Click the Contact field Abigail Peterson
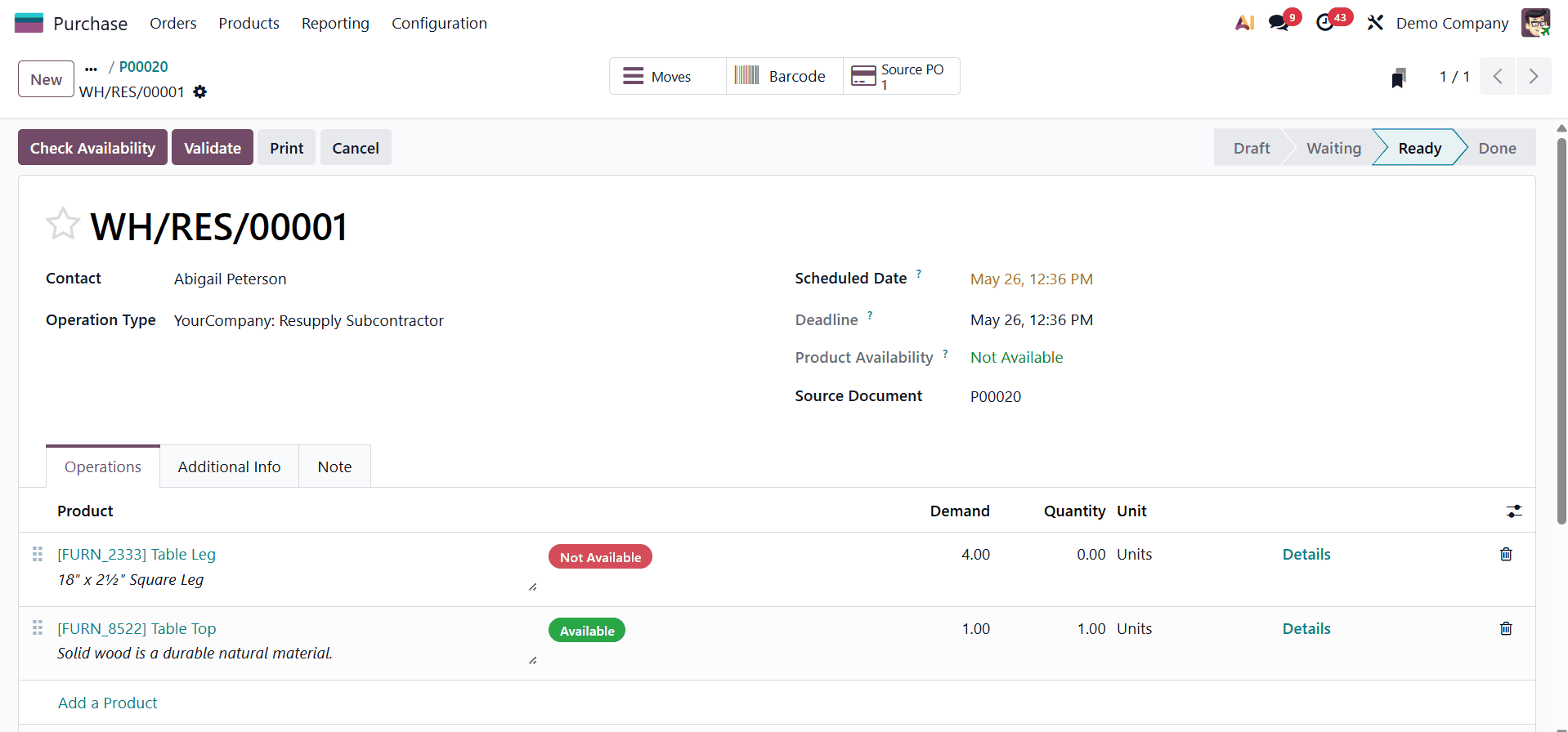The height and width of the screenshot is (732, 1568). click(x=231, y=279)
